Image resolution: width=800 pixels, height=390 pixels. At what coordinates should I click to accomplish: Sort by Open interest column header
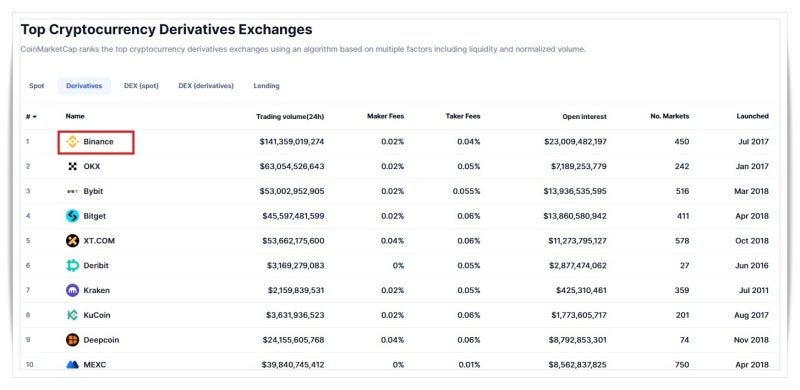coord(584,117)
